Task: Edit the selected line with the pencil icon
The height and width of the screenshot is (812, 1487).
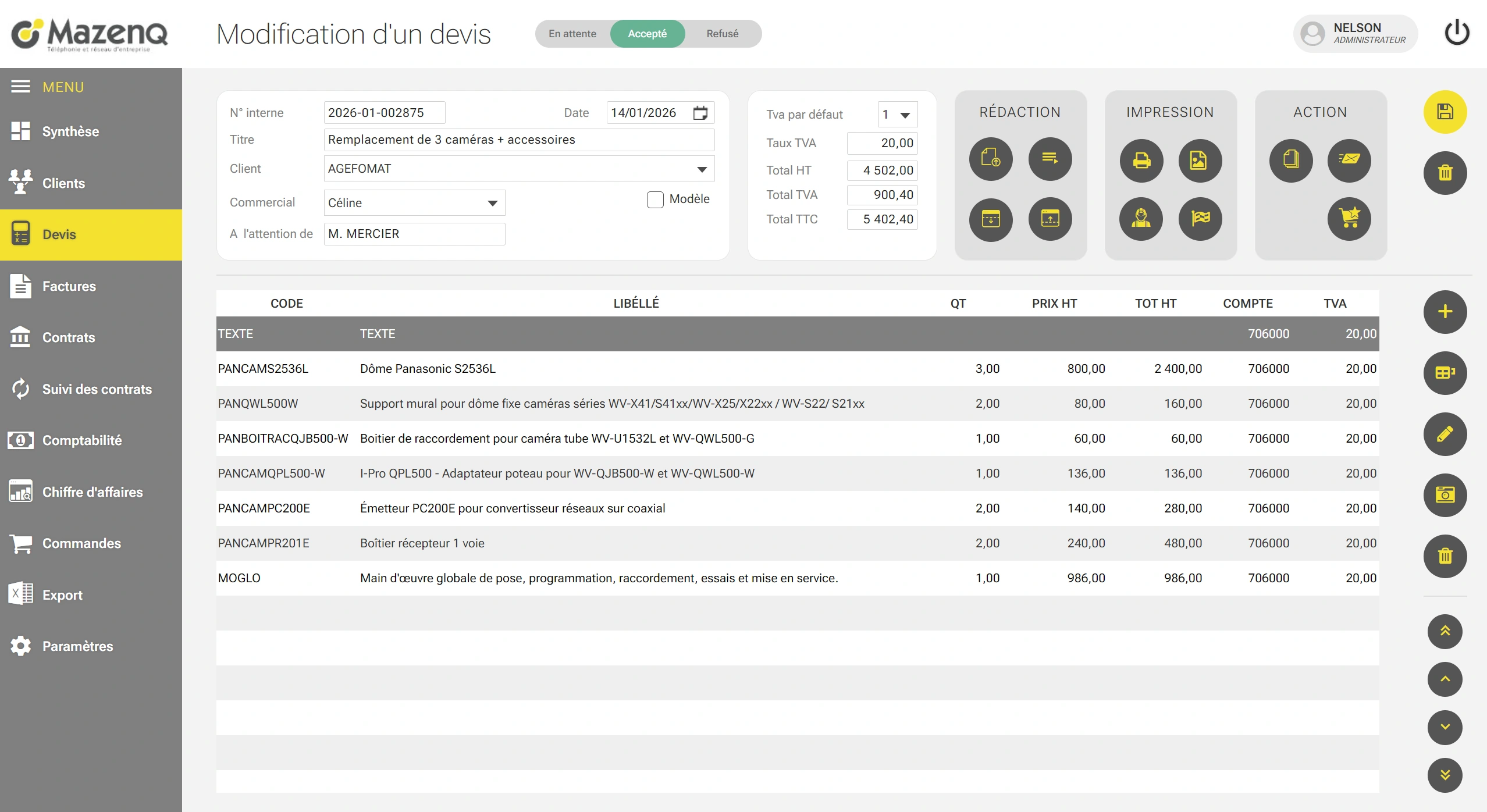Action: tap(1445, 434)
